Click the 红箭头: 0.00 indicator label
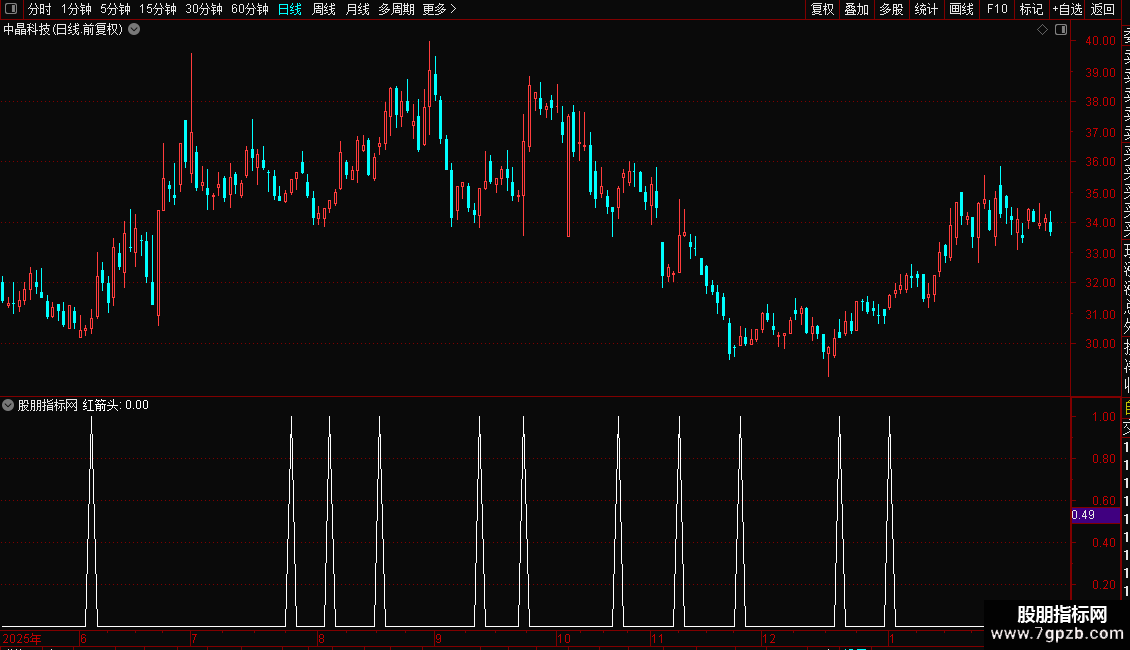This screenshot has height=650, width=1130. click(x=115, y=405)
